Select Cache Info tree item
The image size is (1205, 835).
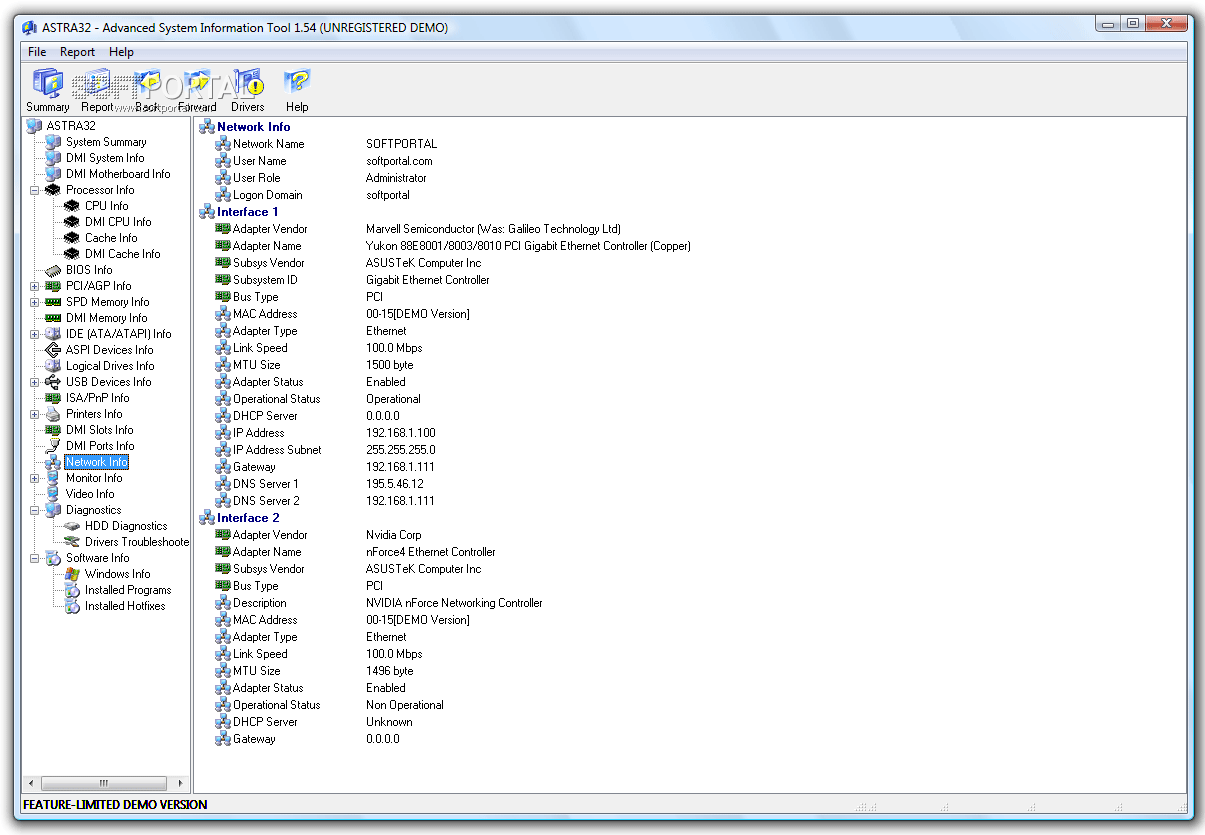[111, 238]
